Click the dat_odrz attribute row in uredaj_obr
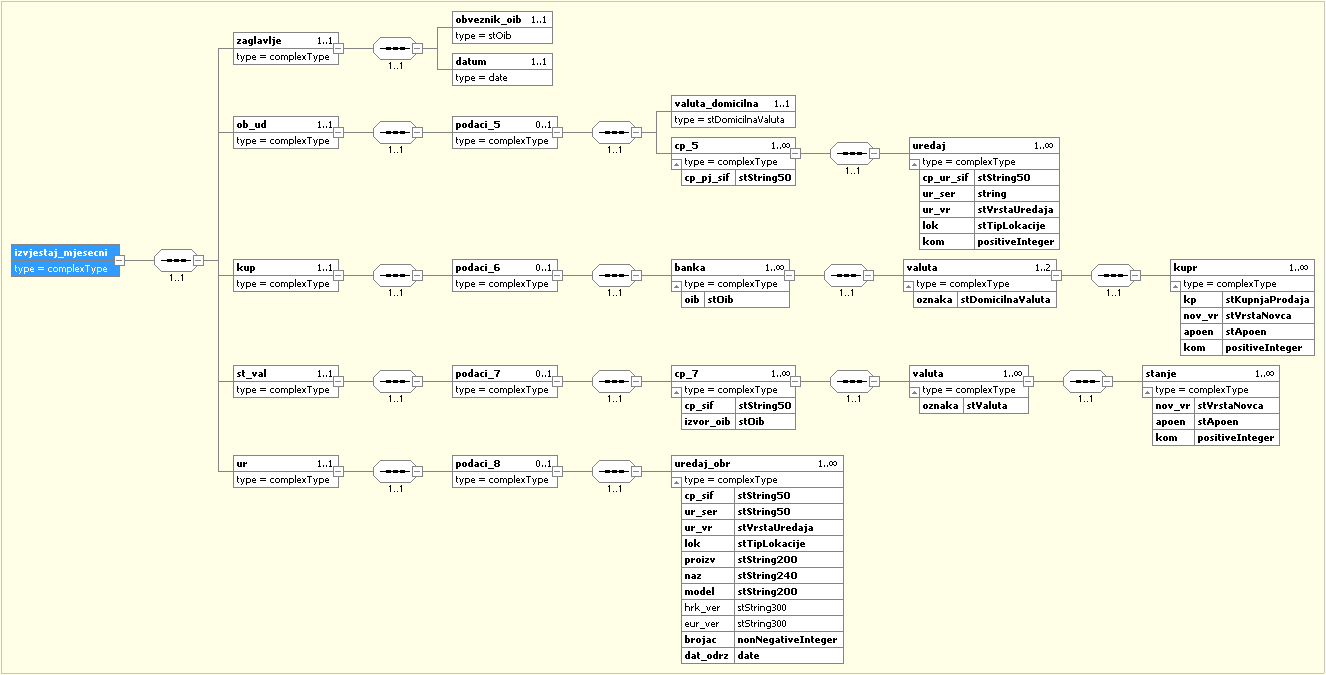The height and width of the screenshot is (675, 1326). coord(761,656)
